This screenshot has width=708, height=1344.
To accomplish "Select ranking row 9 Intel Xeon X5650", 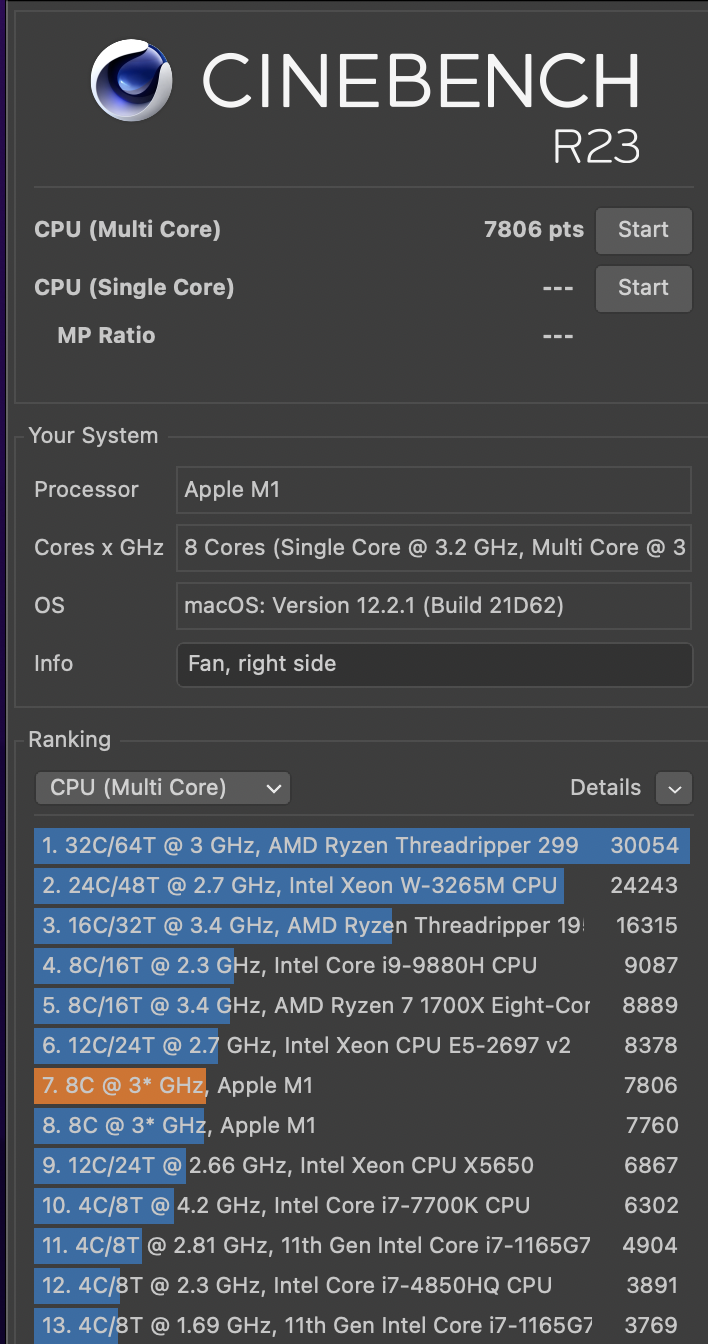I will 362,1166.
